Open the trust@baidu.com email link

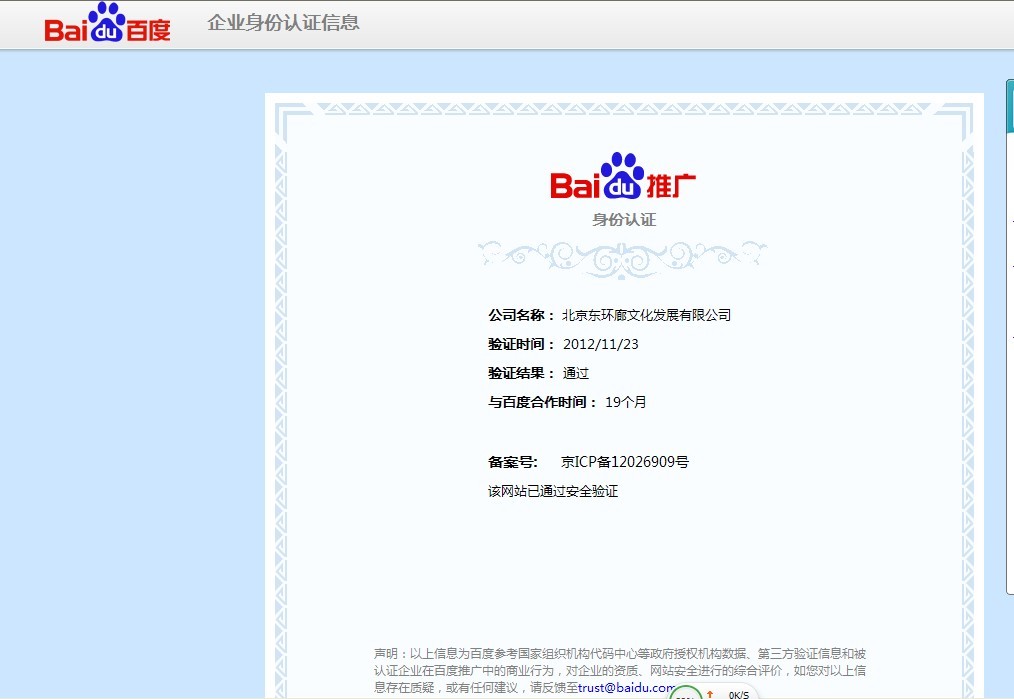627,687
